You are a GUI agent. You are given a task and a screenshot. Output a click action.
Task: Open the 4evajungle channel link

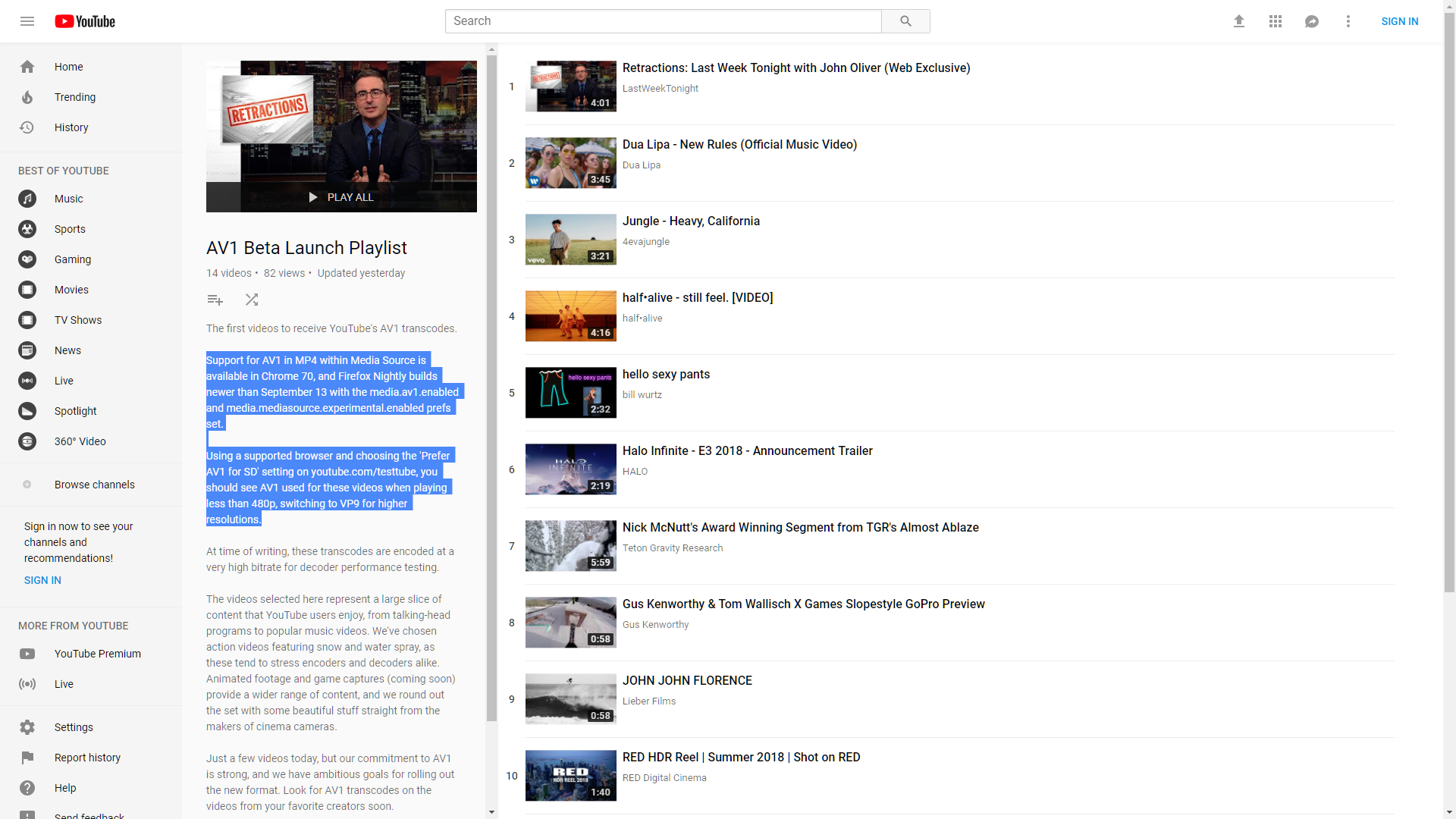646,242
